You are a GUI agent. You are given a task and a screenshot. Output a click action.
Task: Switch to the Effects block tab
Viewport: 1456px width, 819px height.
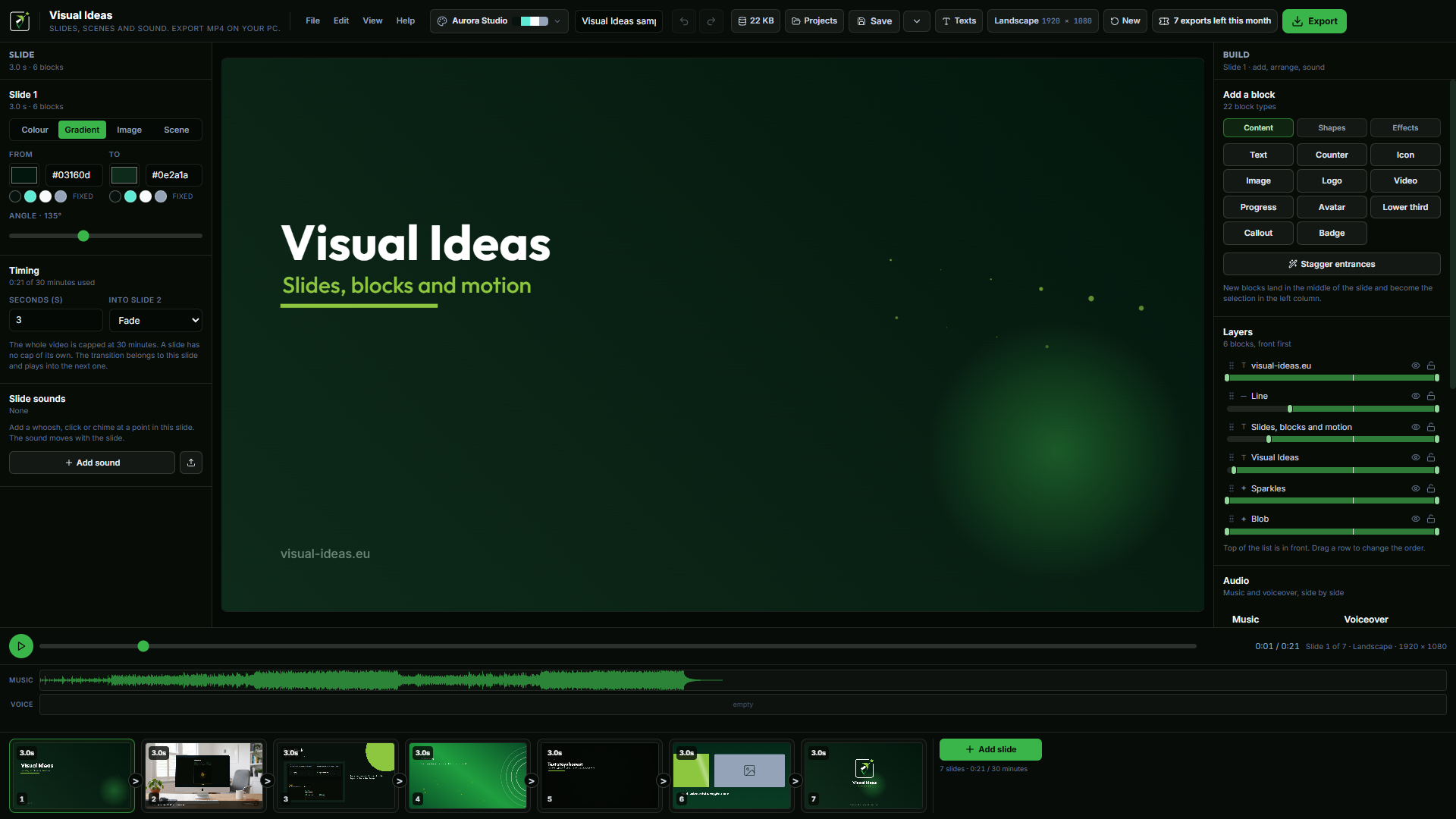click(x=1405, y=128)
